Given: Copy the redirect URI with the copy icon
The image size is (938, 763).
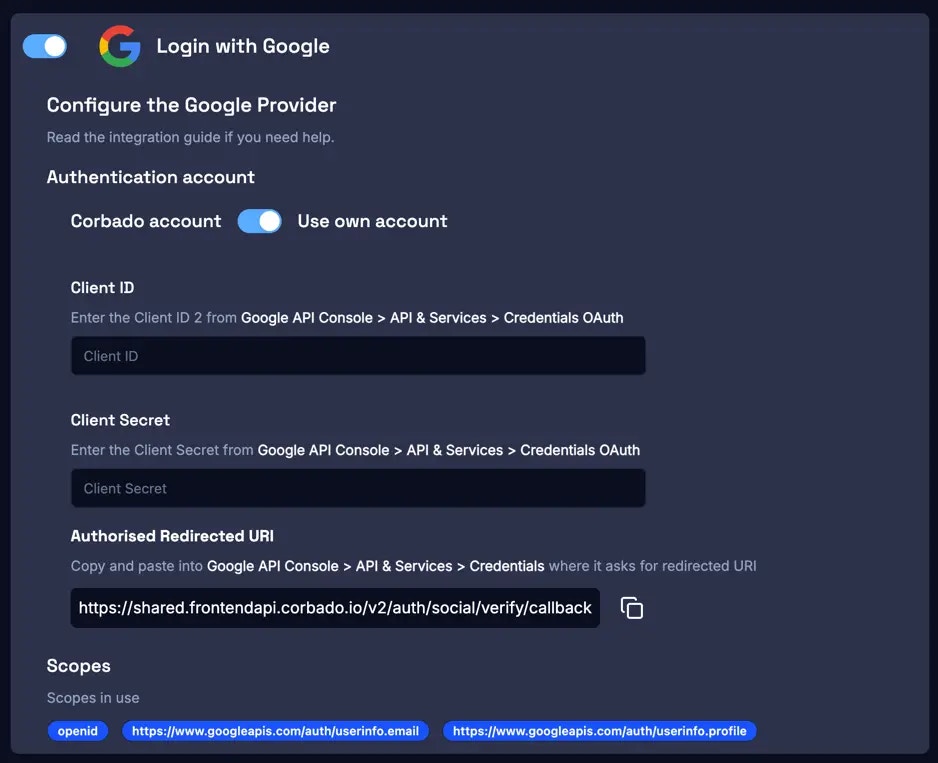Looking at the screenshot, I should [x=632, y=608].
